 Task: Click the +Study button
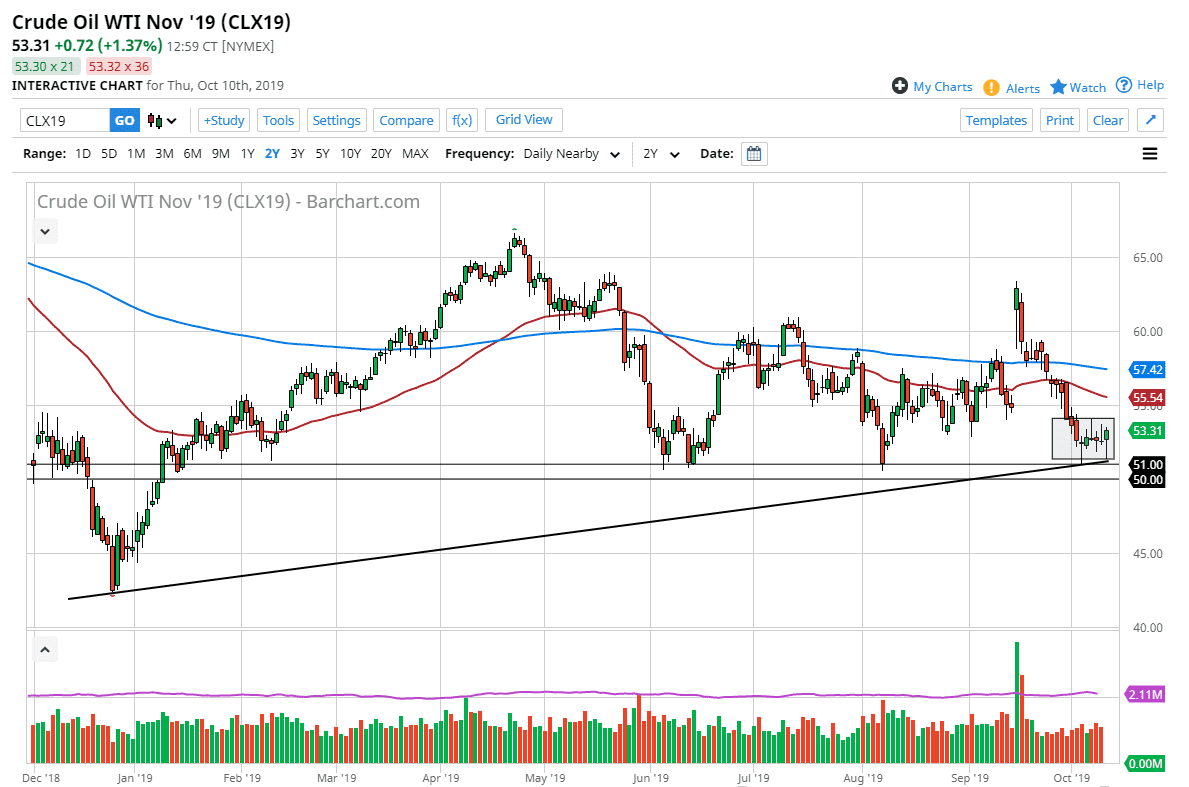(224, 119)
